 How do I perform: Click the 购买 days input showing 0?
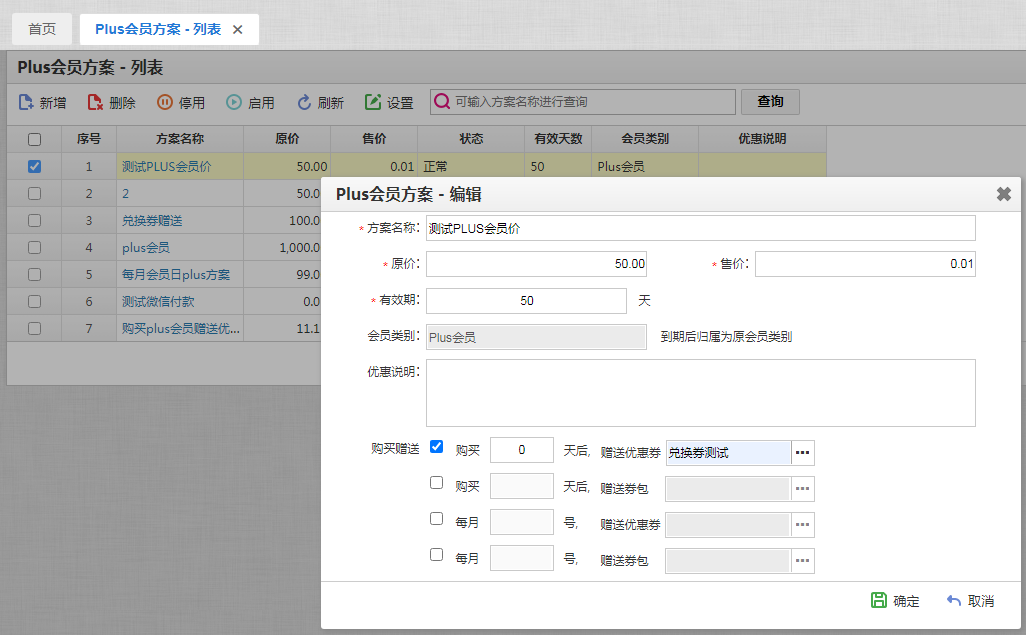tap(522, 450)
